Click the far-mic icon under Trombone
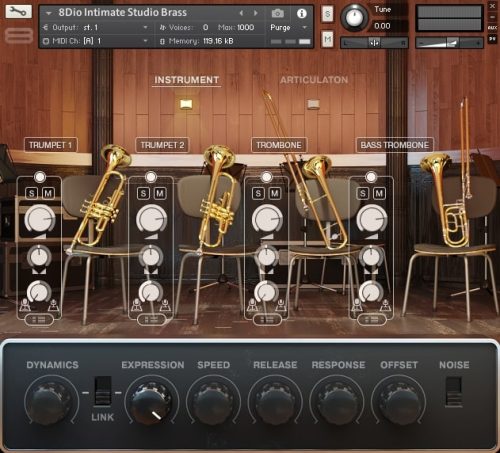This screenshot has height=453, width=500. (x=281, y=305)
